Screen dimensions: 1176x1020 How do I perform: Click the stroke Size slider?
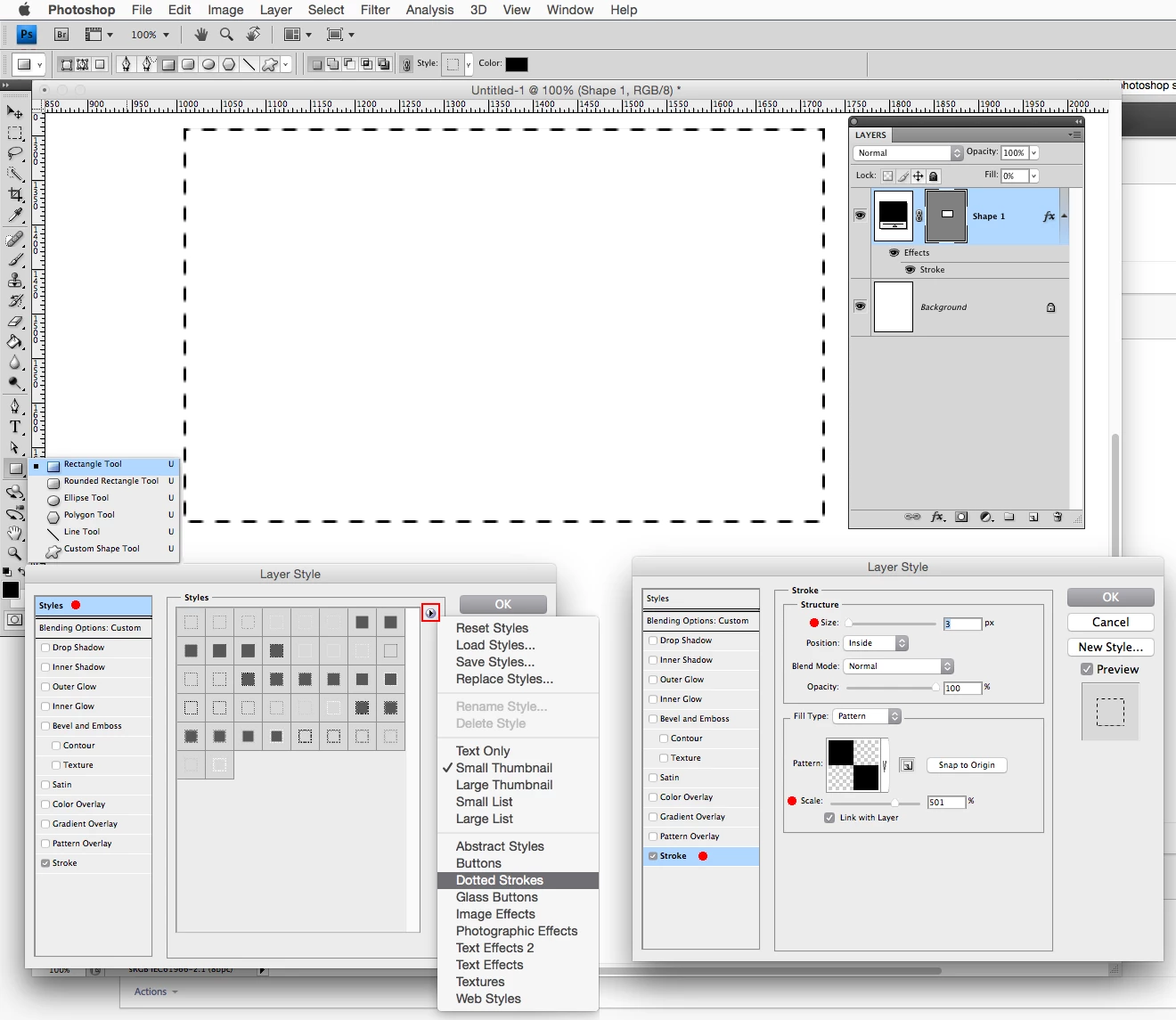pyautogui.click(x=891, y=624)
